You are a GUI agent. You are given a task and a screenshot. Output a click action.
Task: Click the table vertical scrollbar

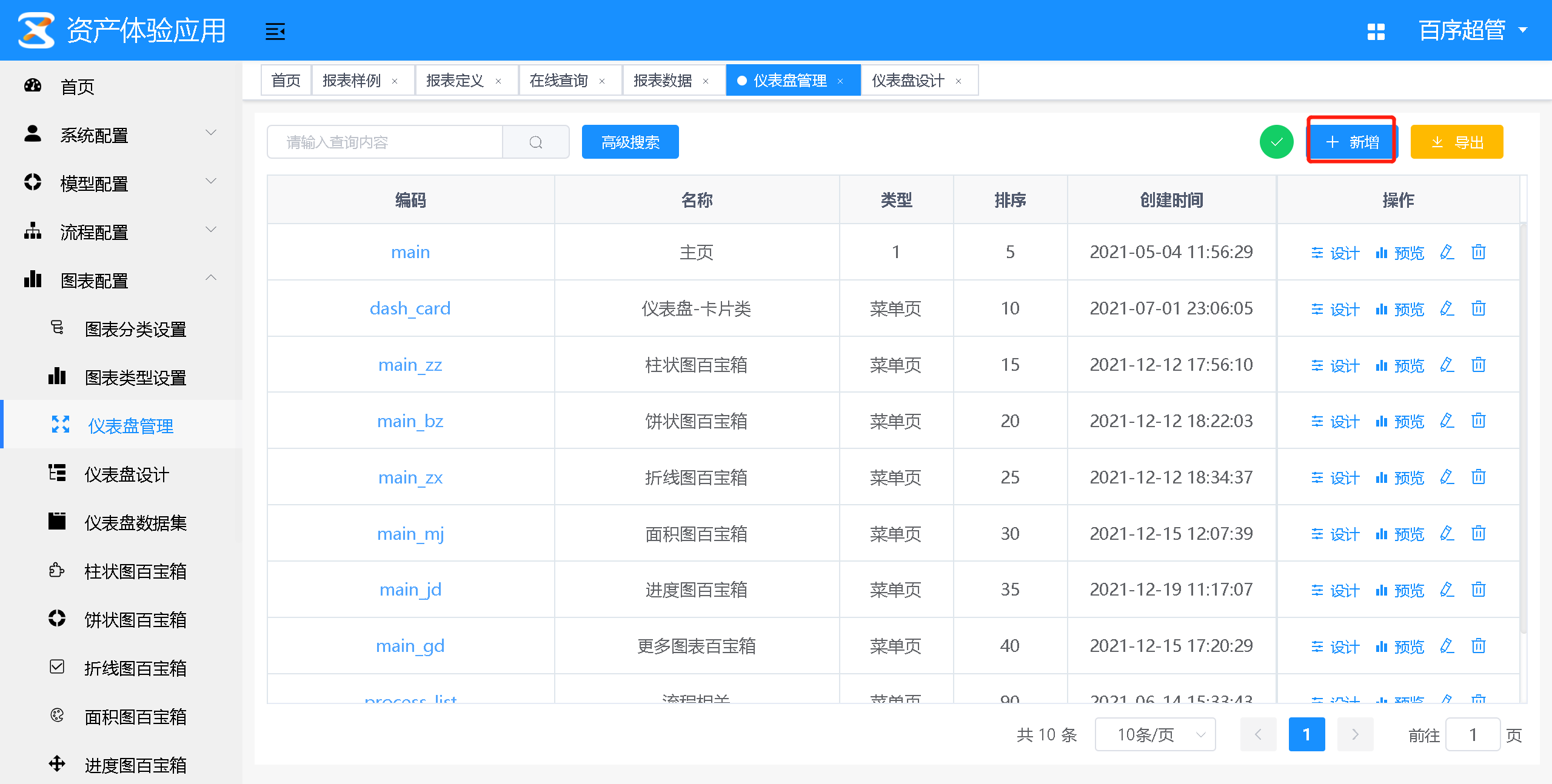[1524, 429]
